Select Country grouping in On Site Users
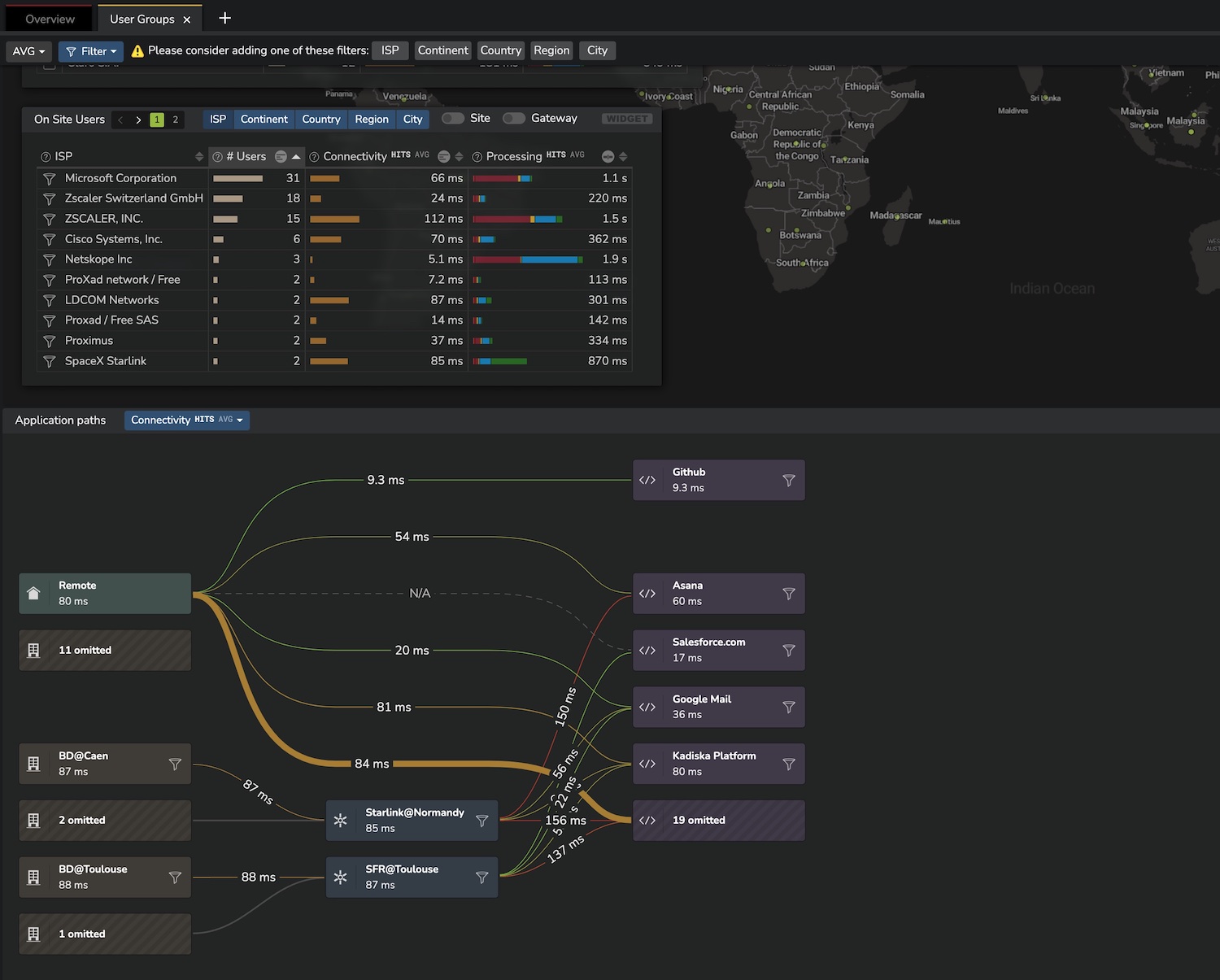This screenshot has width=1220, height=980. click(x=321, y=120)
